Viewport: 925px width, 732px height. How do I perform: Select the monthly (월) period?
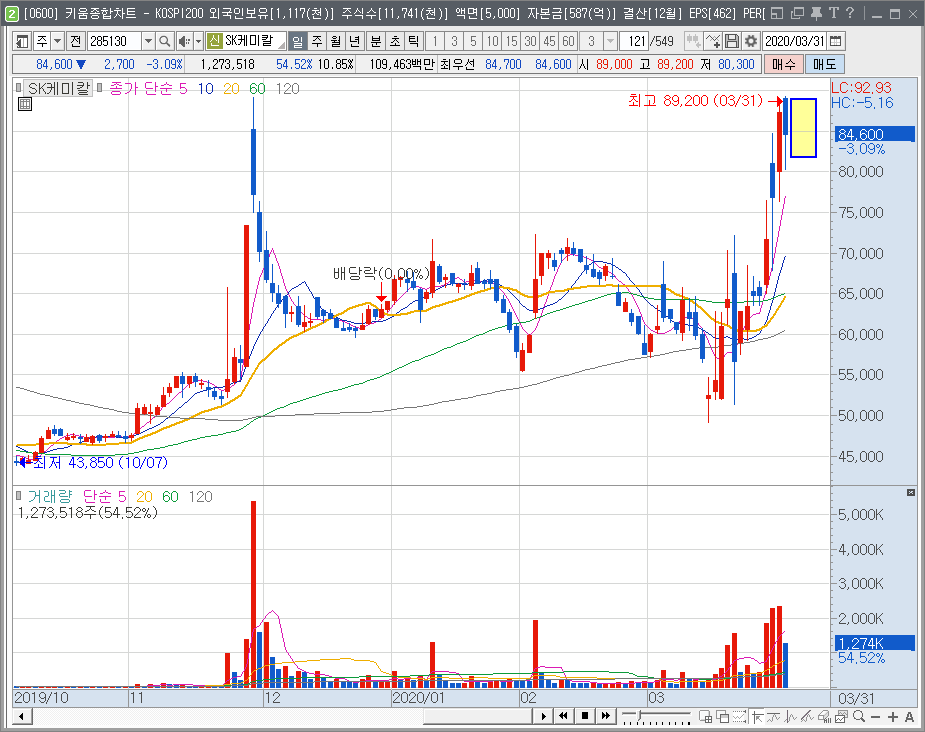(336, 41)
